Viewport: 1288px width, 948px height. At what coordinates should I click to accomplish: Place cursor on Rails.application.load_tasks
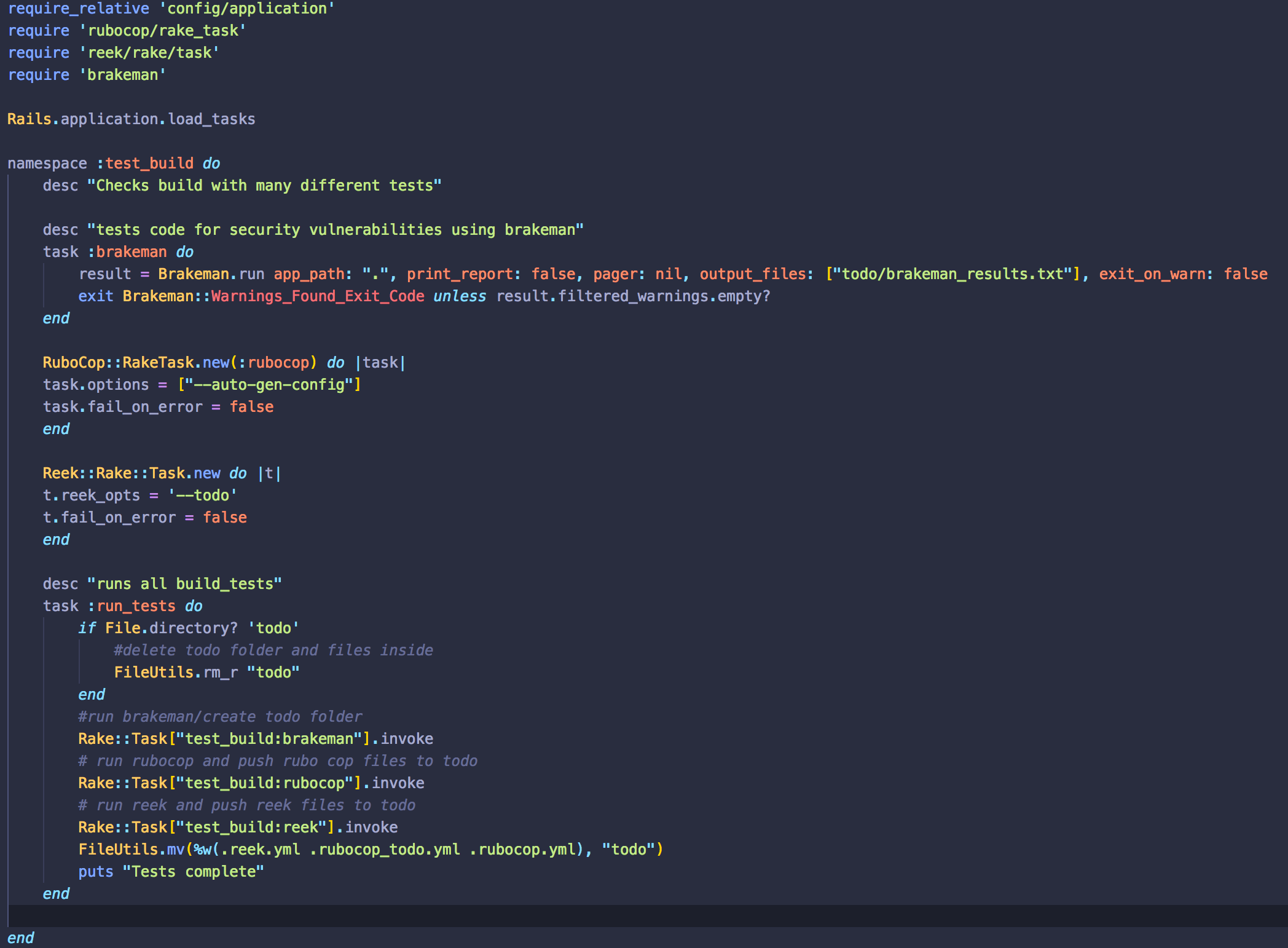132,119
